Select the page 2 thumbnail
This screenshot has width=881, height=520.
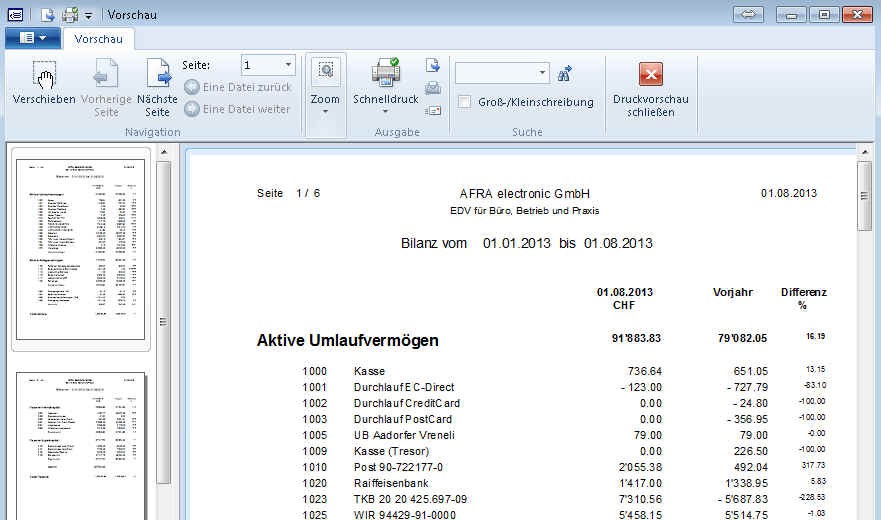[x=80, y=446]
